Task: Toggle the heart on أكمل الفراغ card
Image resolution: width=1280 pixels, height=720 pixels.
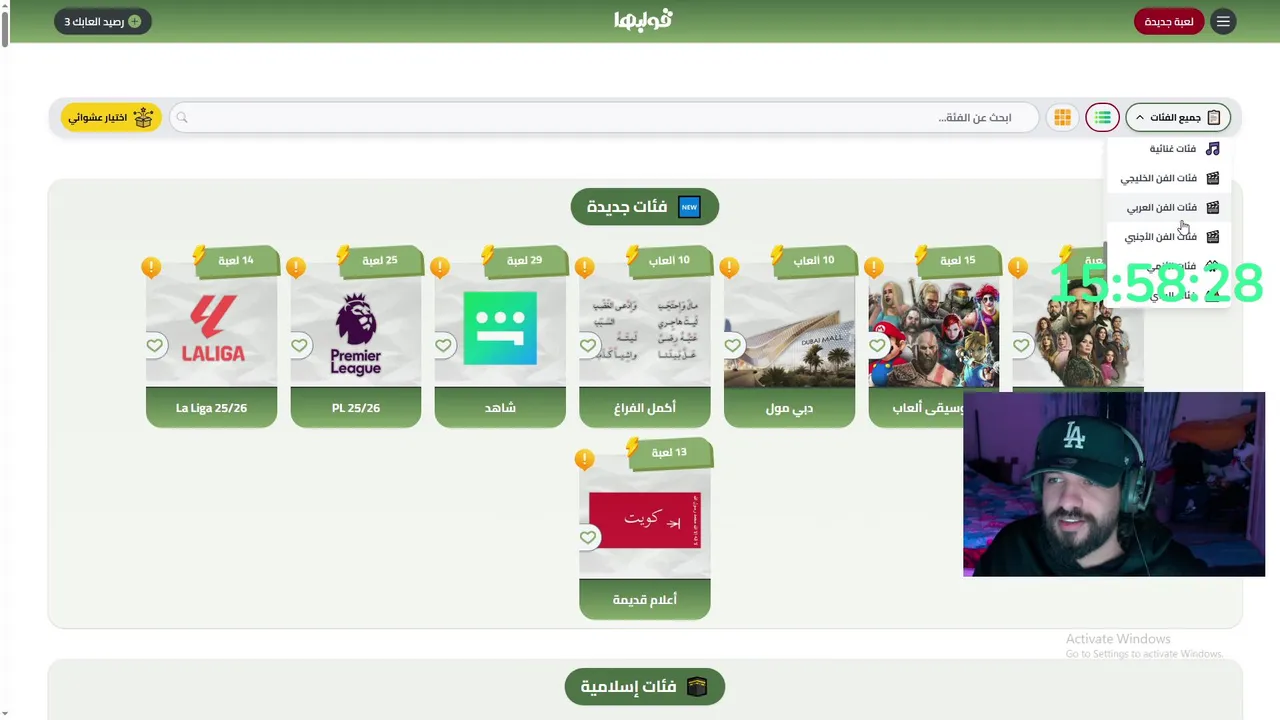Action: pyautogui.click(x=588, y=345)
